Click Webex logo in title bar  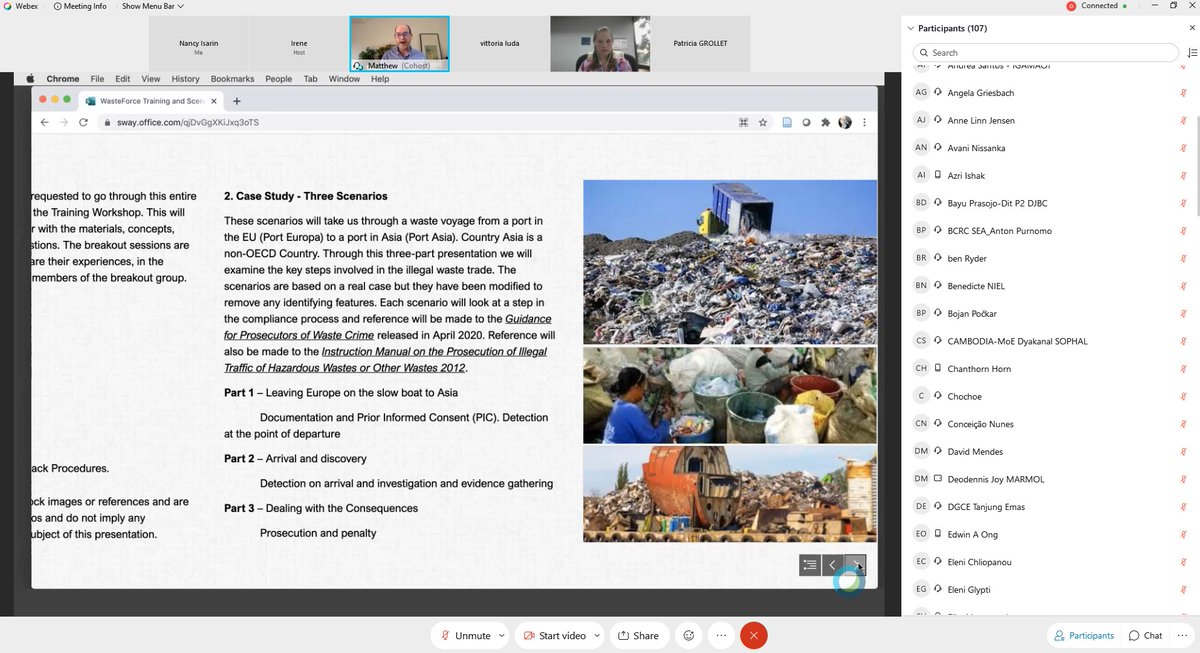click(8, 6)
